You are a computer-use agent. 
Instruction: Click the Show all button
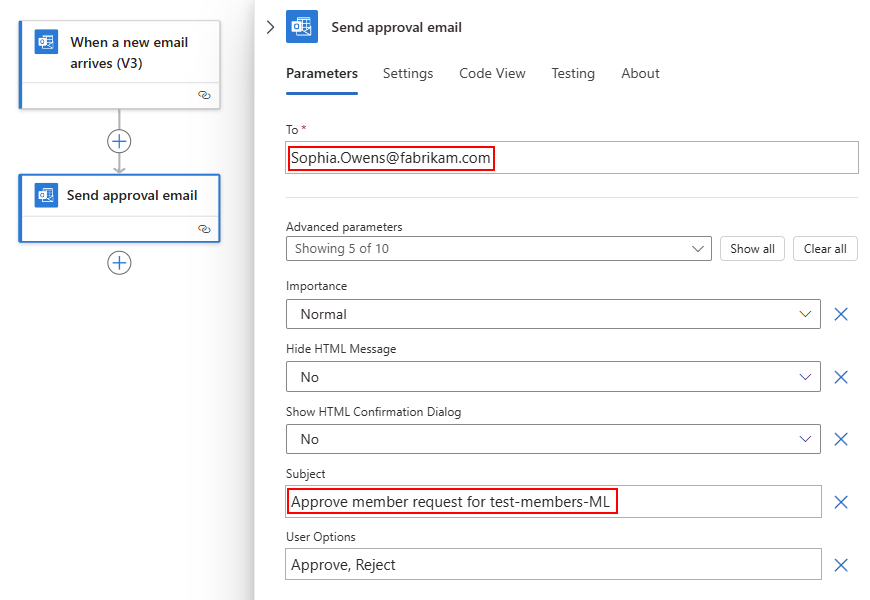pyautogui.click(x=751, y=249)
